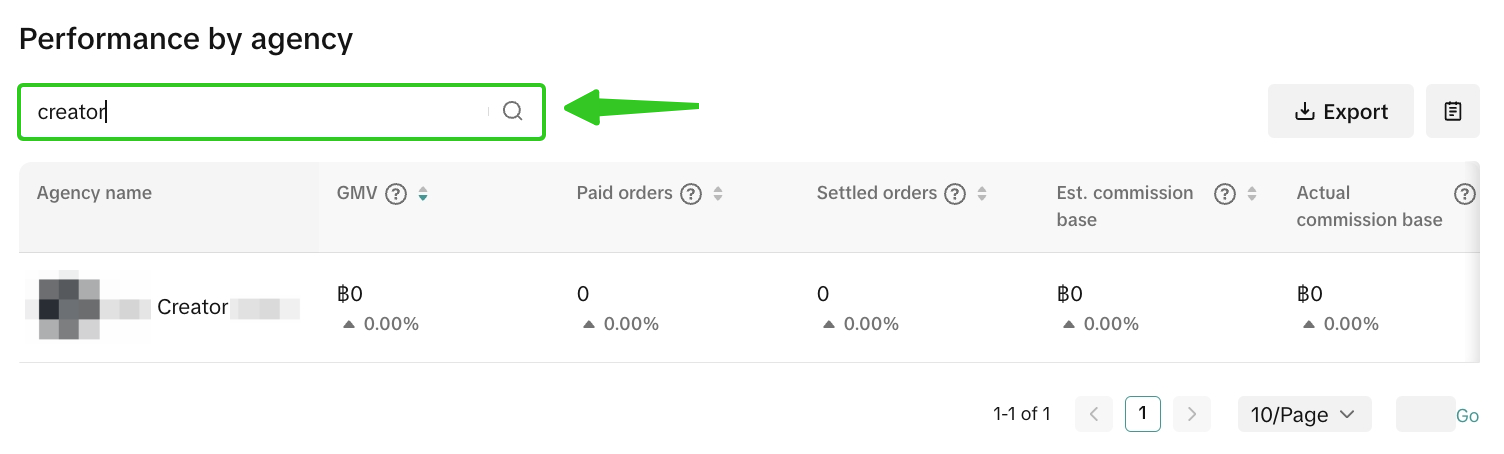Sort by Est. commission base
This screenshot has height=454, width=1504.
pyautogui.click(x=1251, y=194)
